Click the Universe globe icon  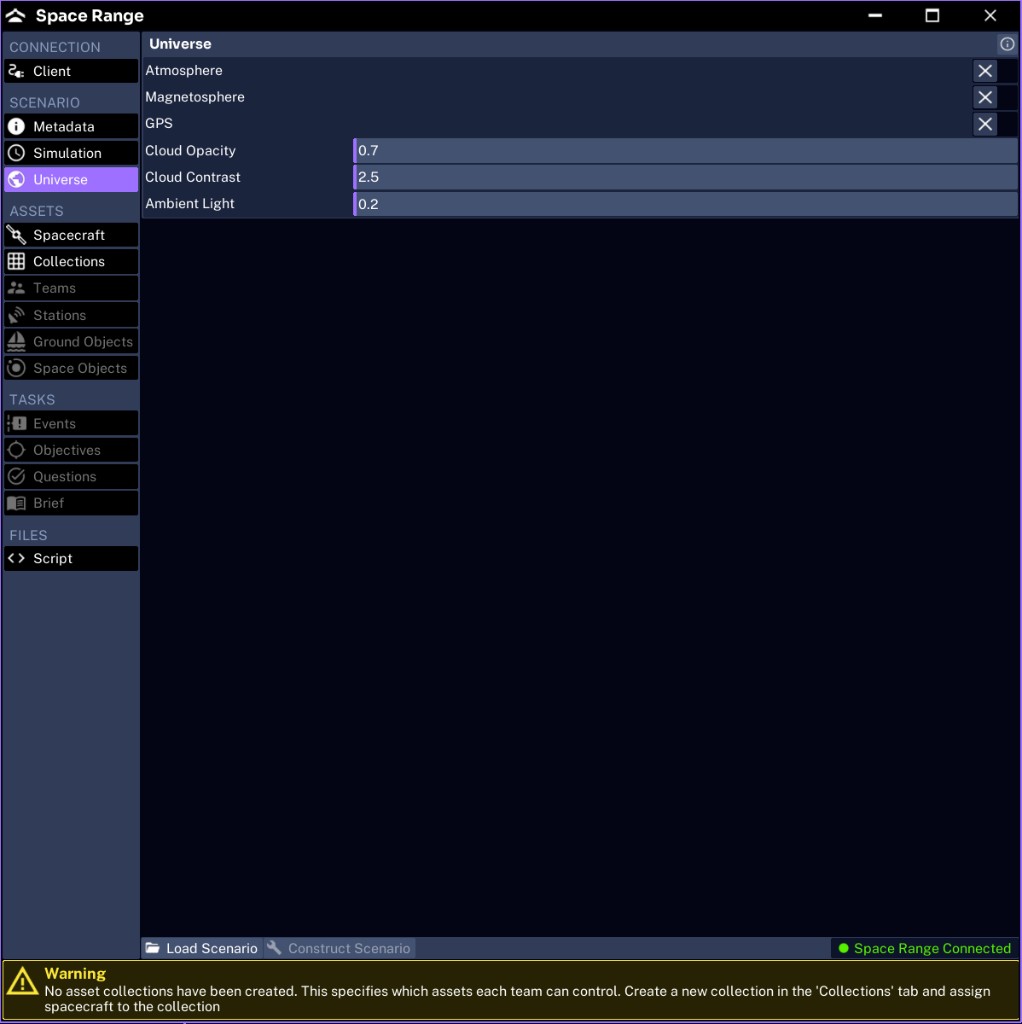coord(16,180)
